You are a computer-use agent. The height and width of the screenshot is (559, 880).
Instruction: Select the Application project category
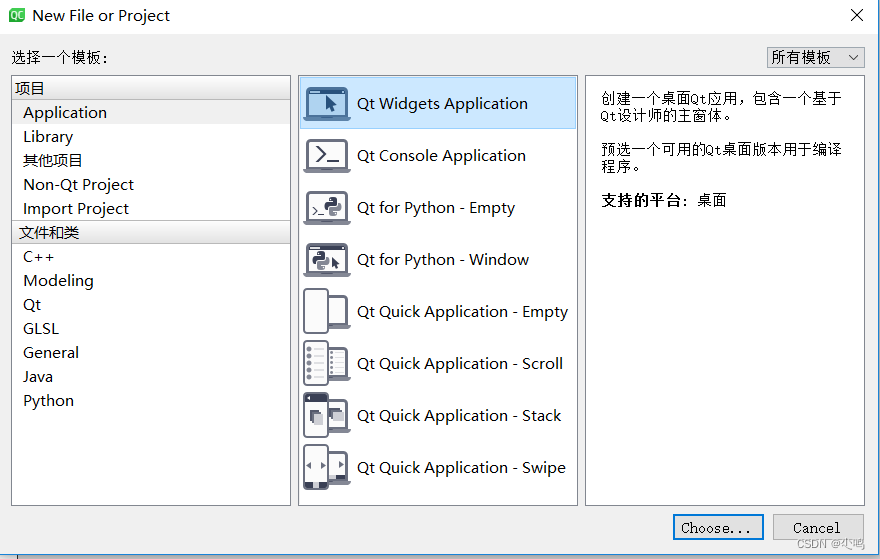pos(150,112)
